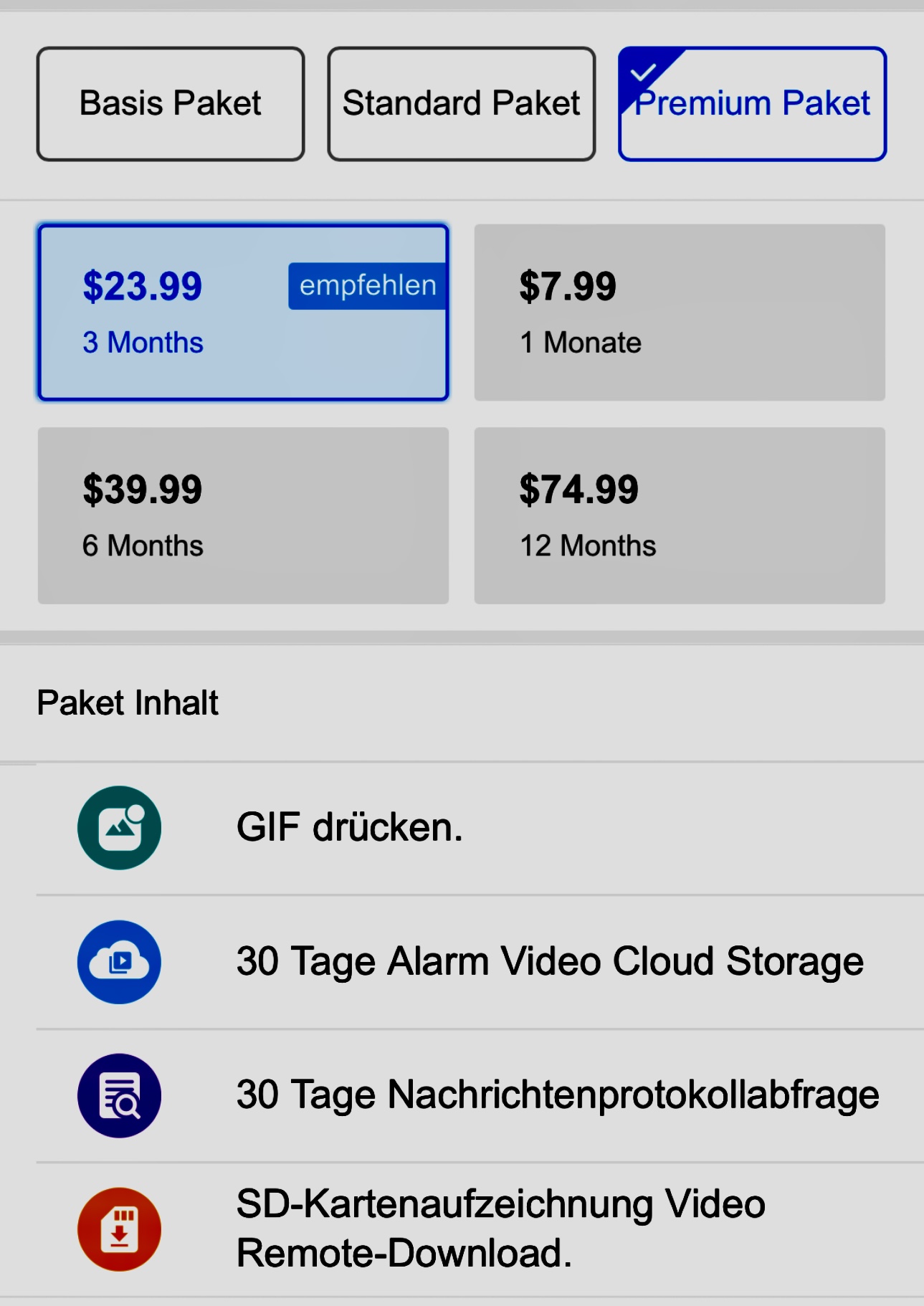This screenshot has width=924, height=1306.
Task: Select the $74.99 twelve-month plan
Action: coord(680,515)
